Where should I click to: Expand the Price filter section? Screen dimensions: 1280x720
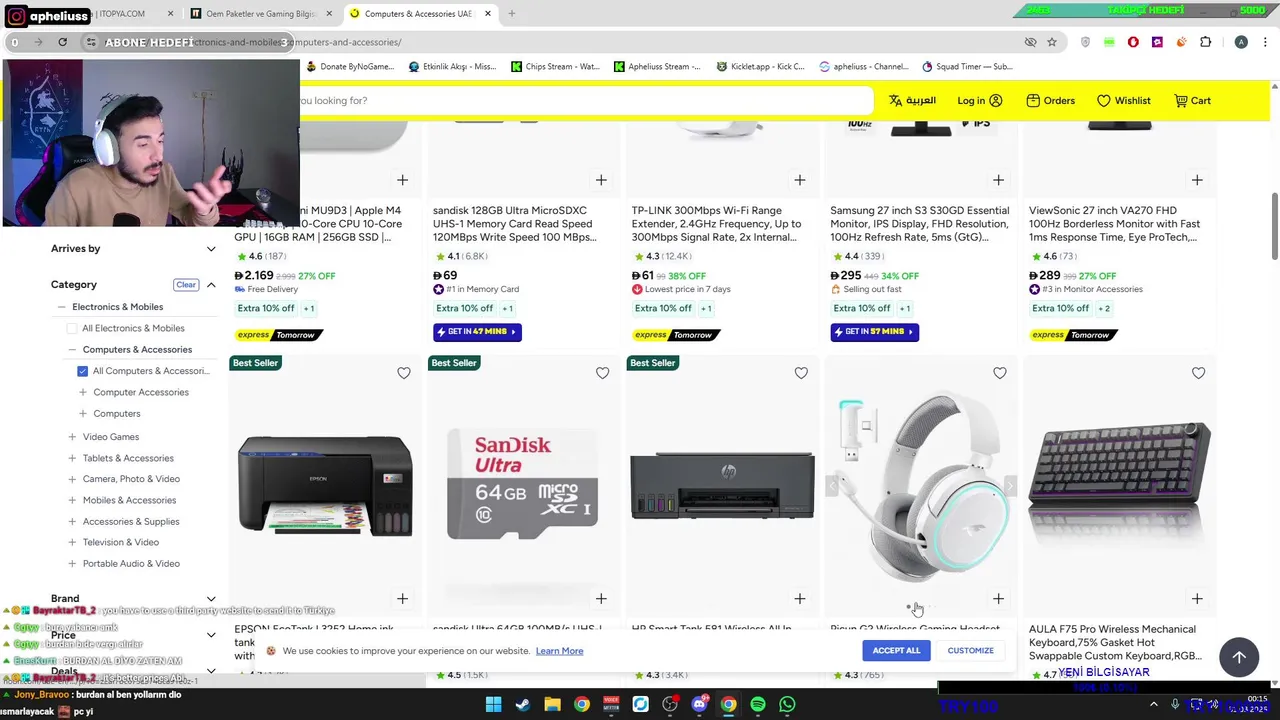tap(211, 635)
